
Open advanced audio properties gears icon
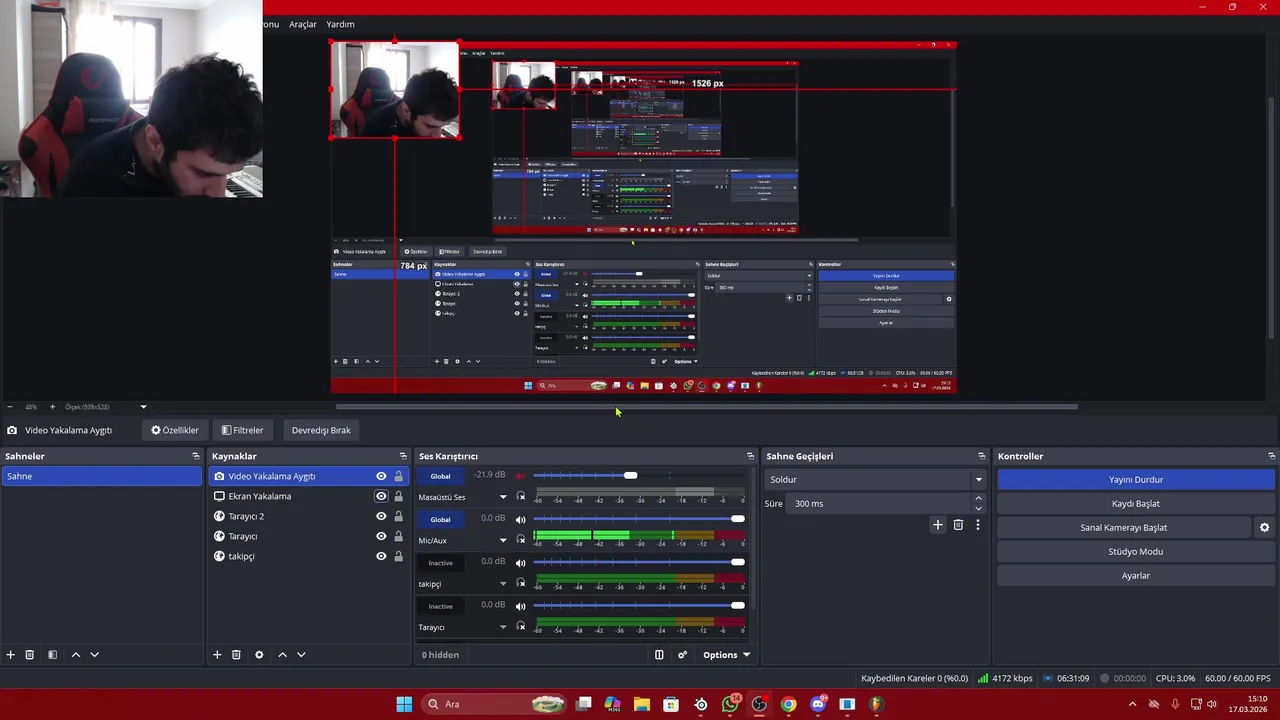tap(683, 655)
